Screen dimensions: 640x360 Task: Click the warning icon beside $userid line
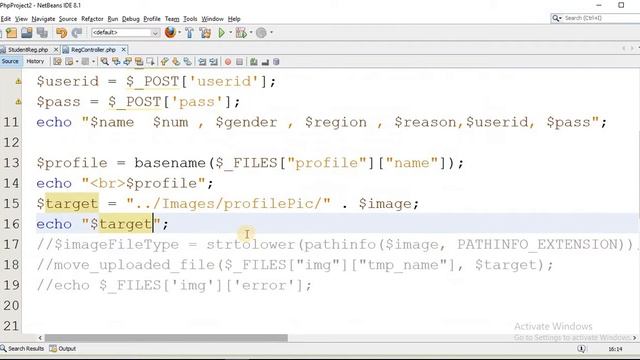coord(18,81)
